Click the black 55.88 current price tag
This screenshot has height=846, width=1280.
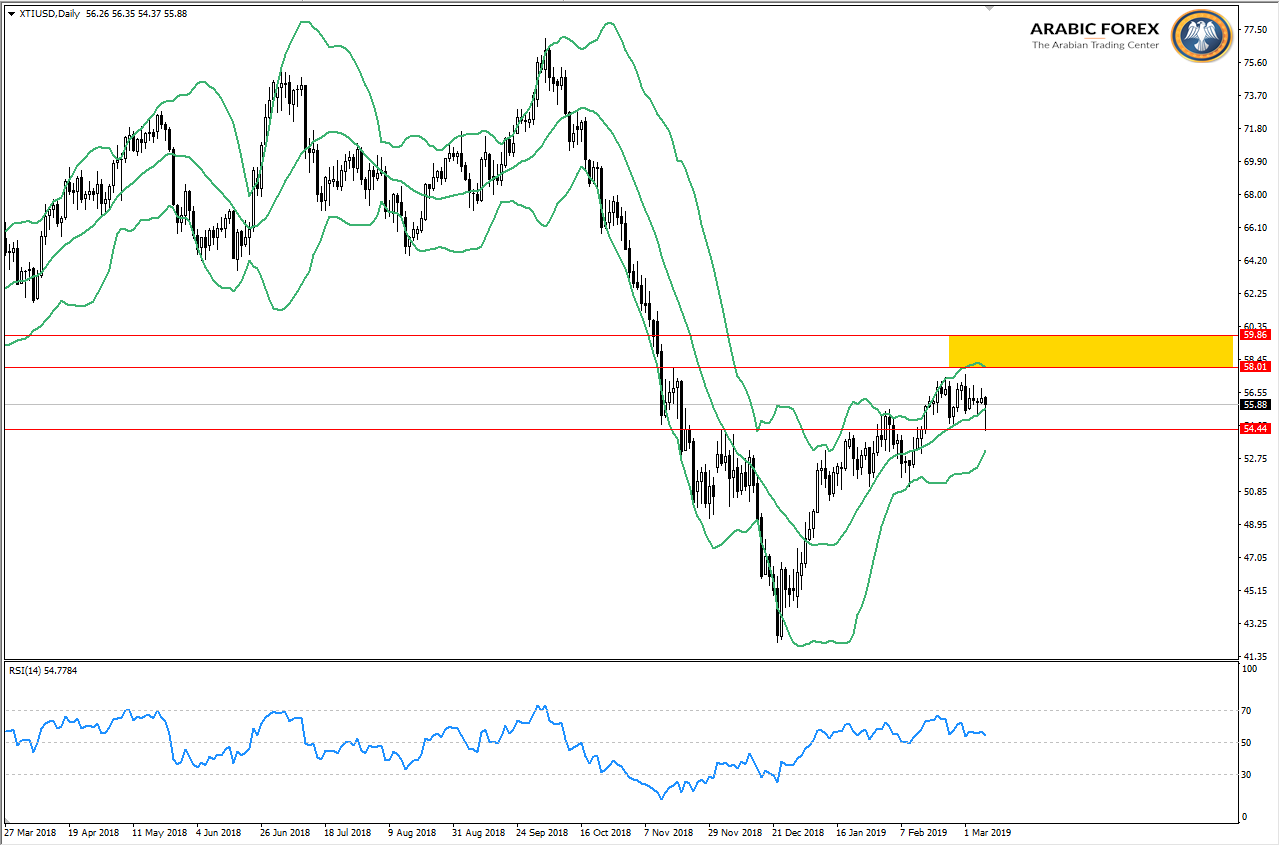click(x=1255, y=404)
